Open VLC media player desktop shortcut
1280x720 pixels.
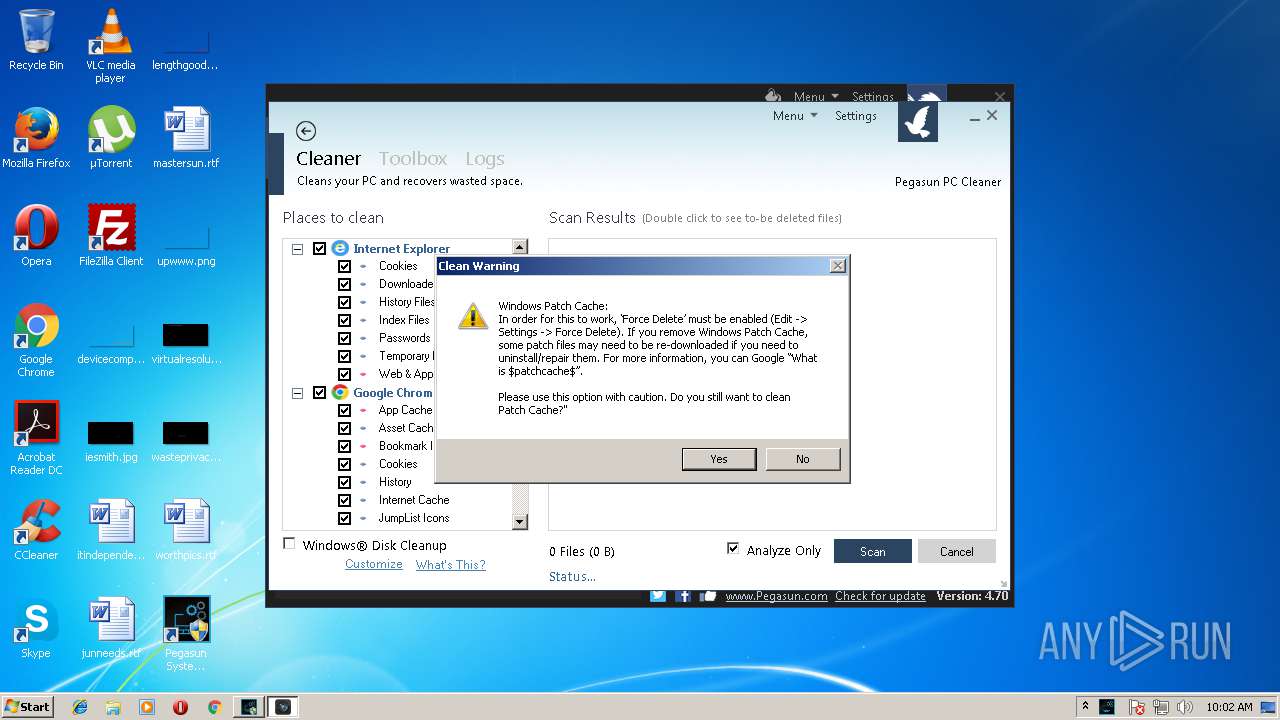coord(110,45)
